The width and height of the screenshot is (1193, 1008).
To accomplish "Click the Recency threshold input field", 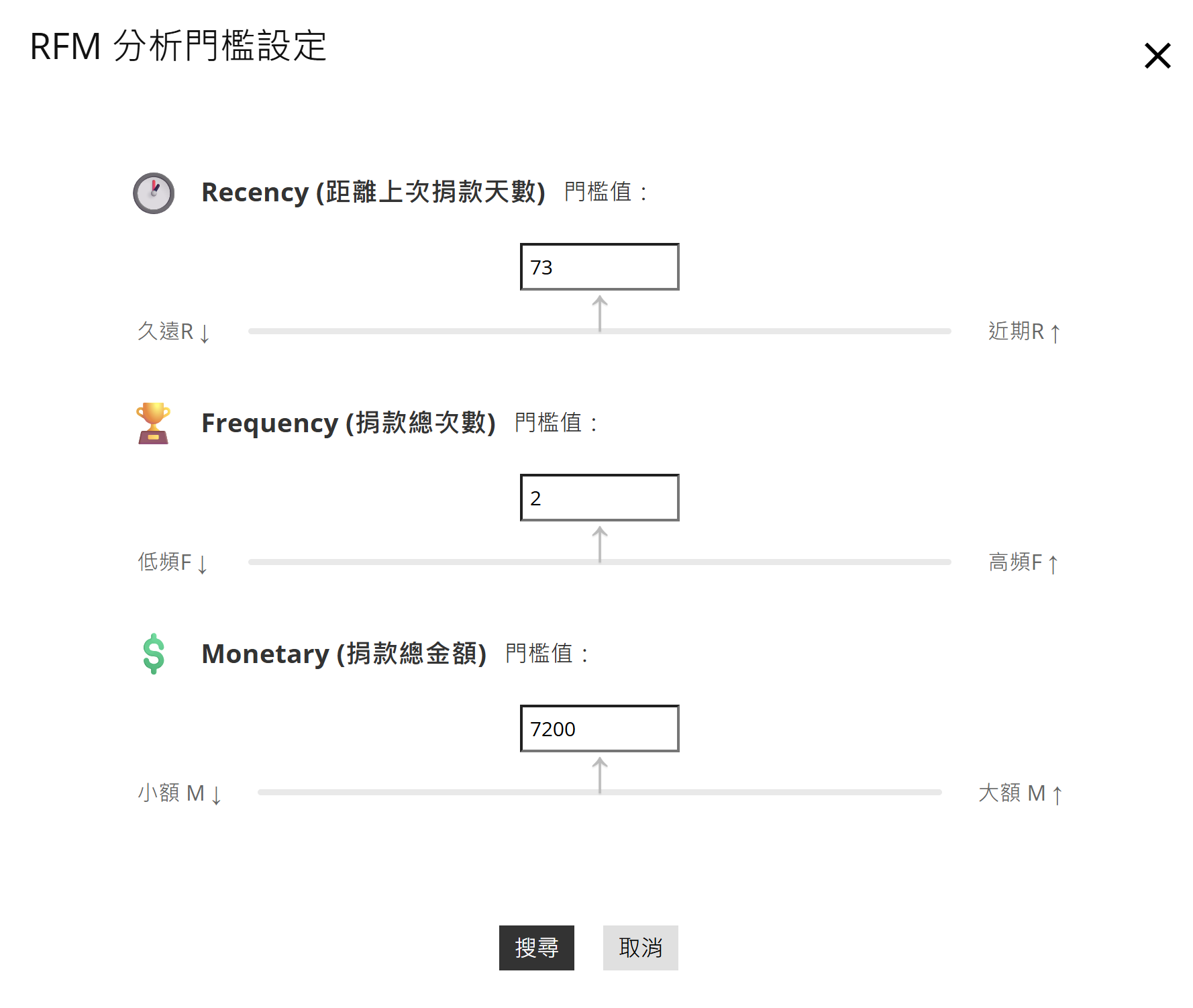I will [x=600, y=266].
